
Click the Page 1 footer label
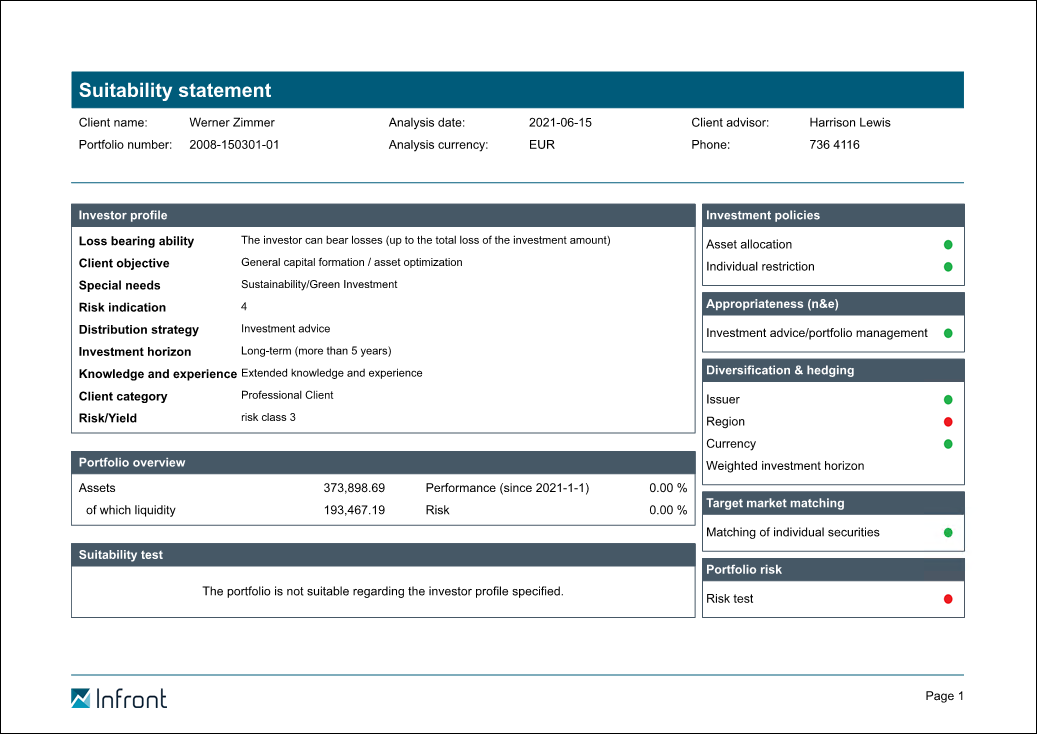click(x=944, y=696)
